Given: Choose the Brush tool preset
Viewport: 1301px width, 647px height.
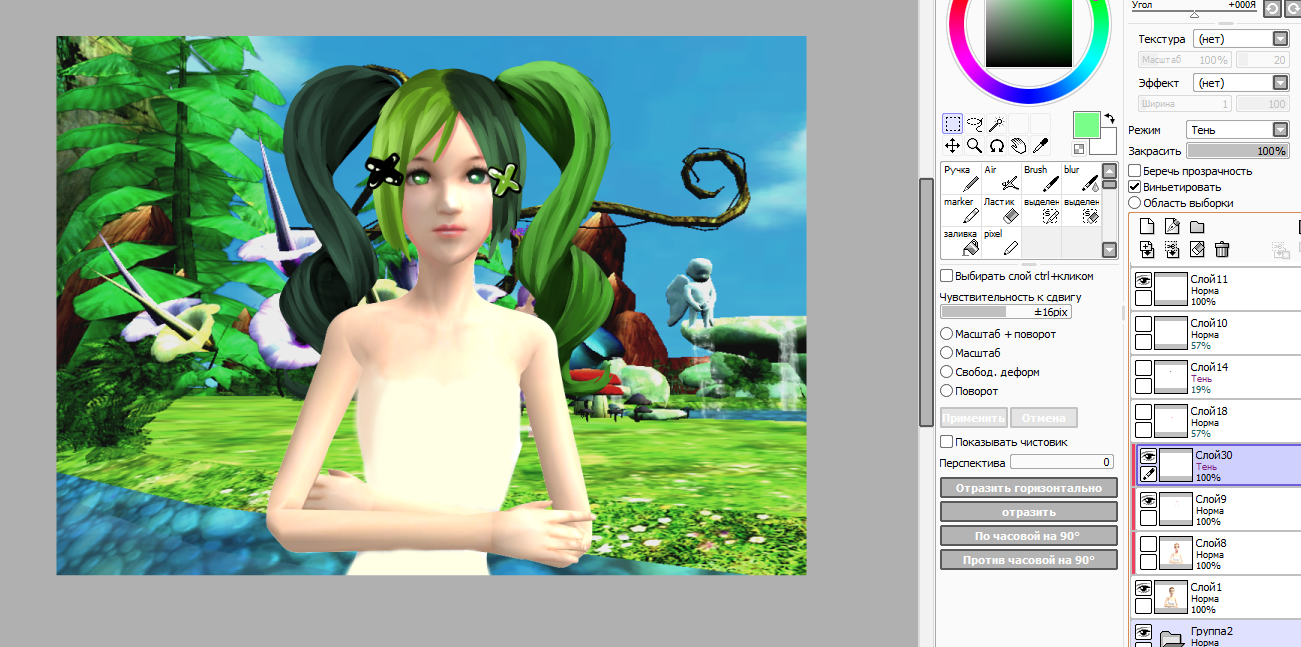Looking at the screenshot, I should pos(1041,178).
